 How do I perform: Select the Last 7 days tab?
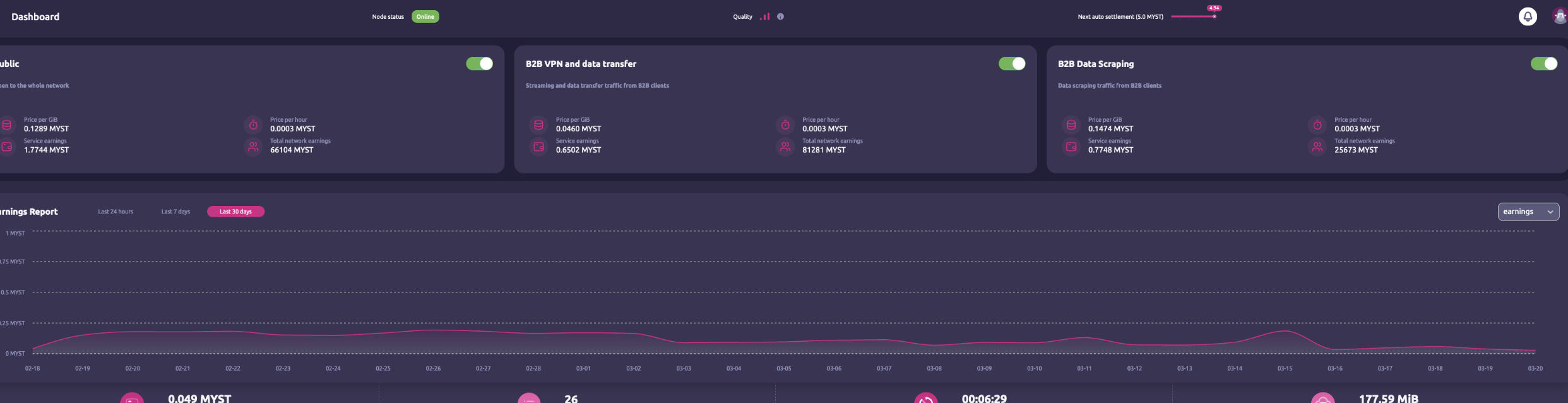point(175,212)
